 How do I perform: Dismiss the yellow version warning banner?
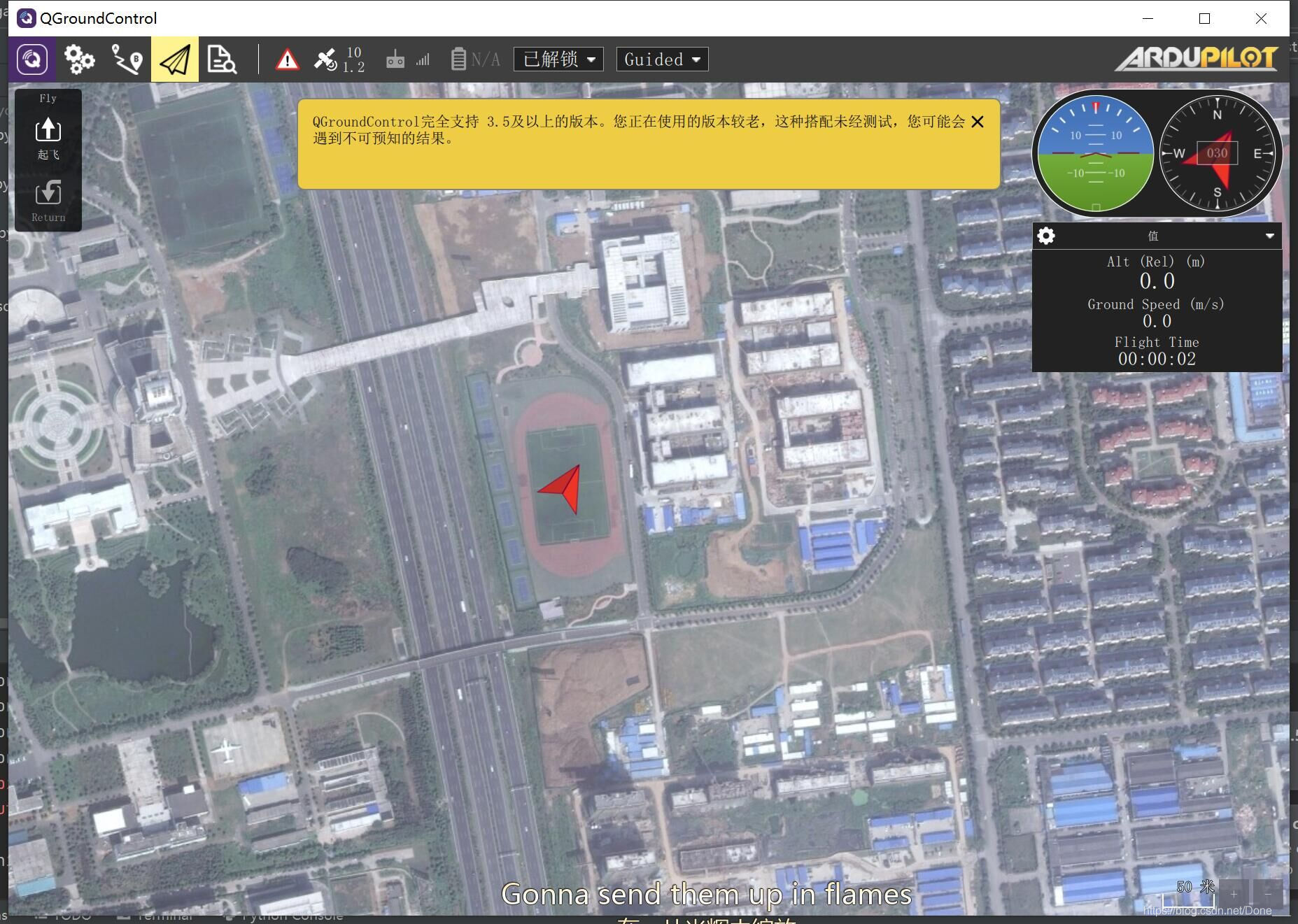pos(978,122)
